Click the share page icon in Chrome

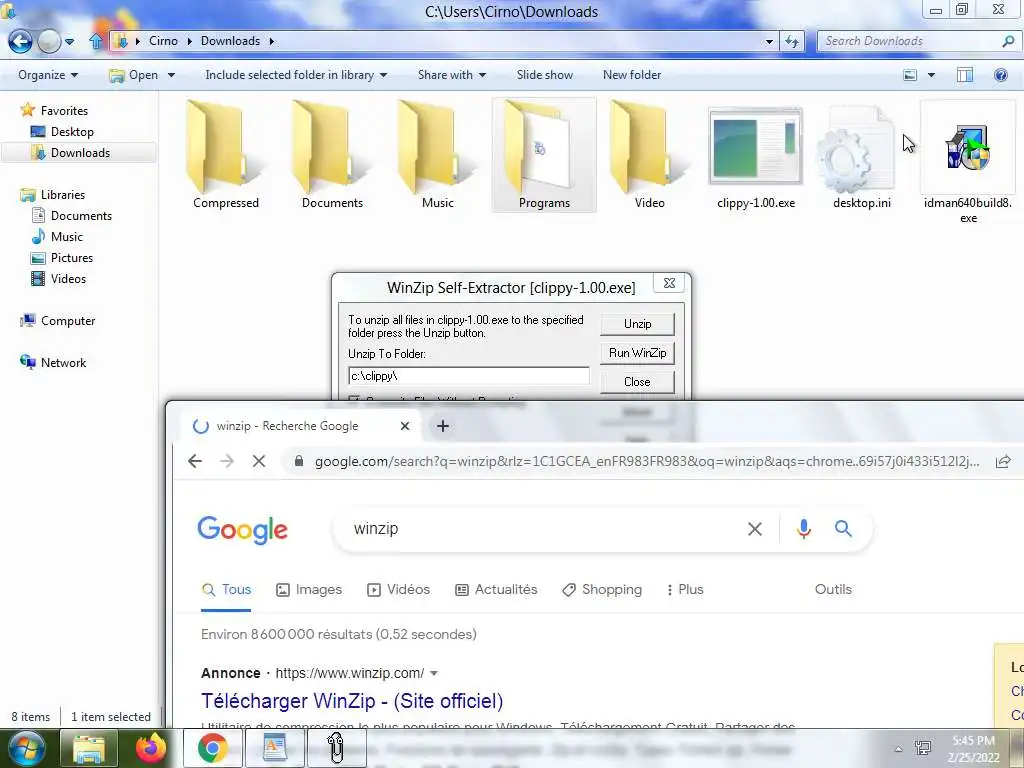coord(1003,461)
